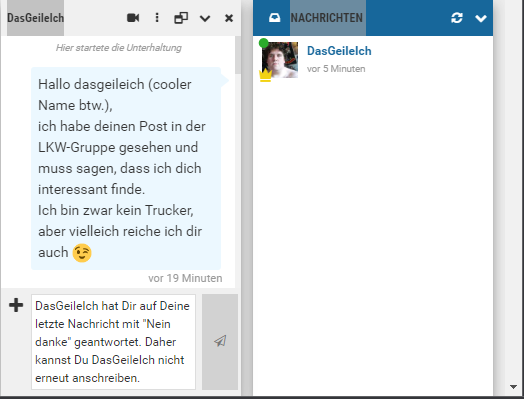524x399 pixels.
Task: Pop out the chat into separate window
Action: (181, 18)
